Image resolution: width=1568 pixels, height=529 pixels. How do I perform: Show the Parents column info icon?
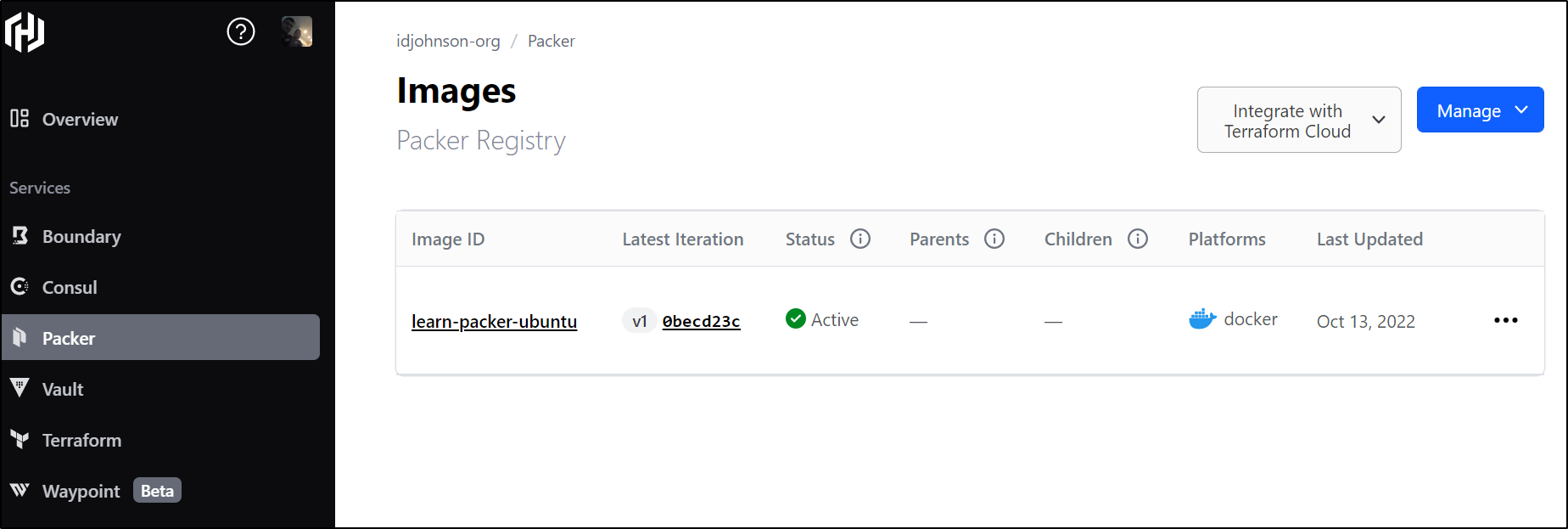(x=994, y=239)
